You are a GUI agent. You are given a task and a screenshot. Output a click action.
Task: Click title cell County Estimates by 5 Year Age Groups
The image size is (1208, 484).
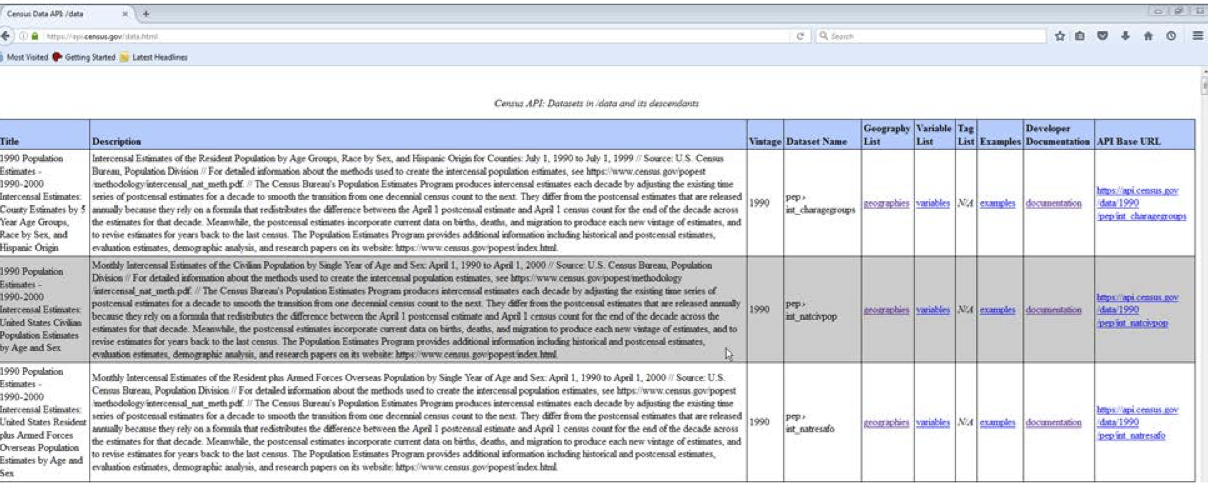coord(43,203)
